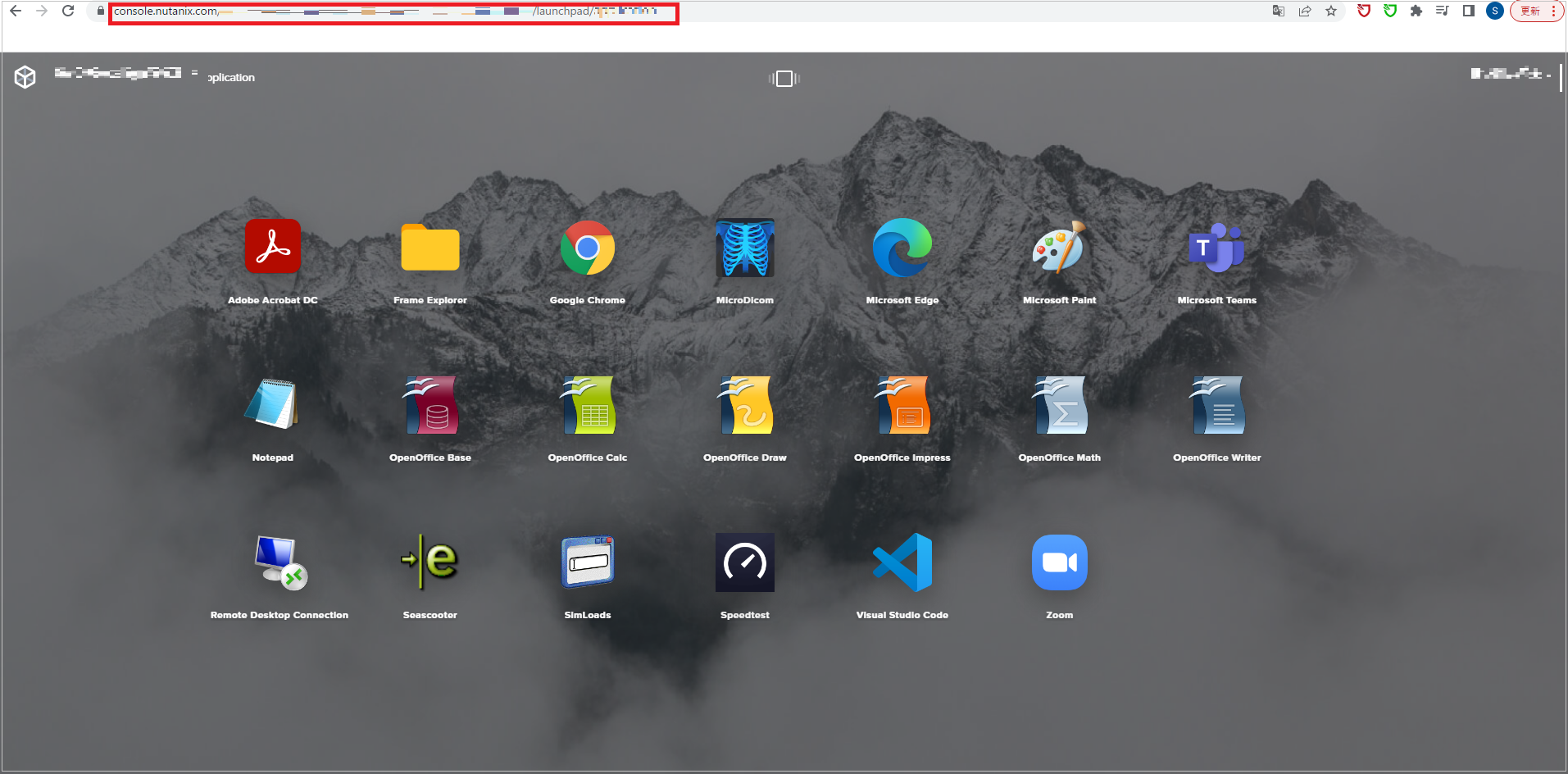Open the blurred user account menu
The width and height of the screenshot is (1568, 774).
coord(1511,75)
